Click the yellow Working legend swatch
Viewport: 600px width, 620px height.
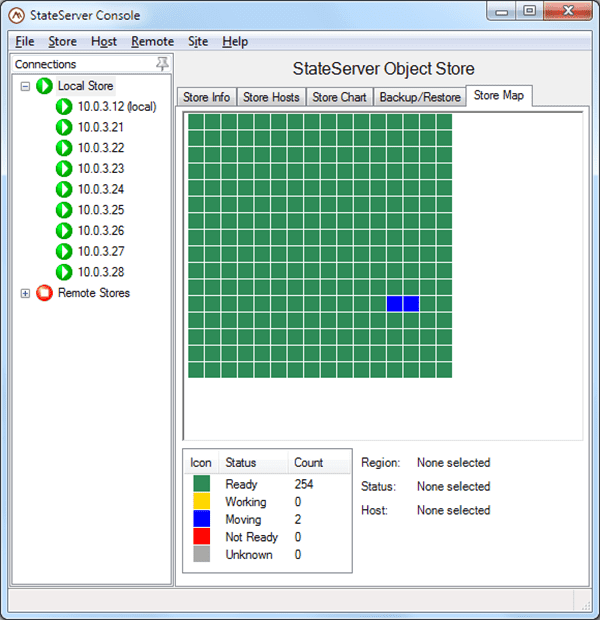202,501
